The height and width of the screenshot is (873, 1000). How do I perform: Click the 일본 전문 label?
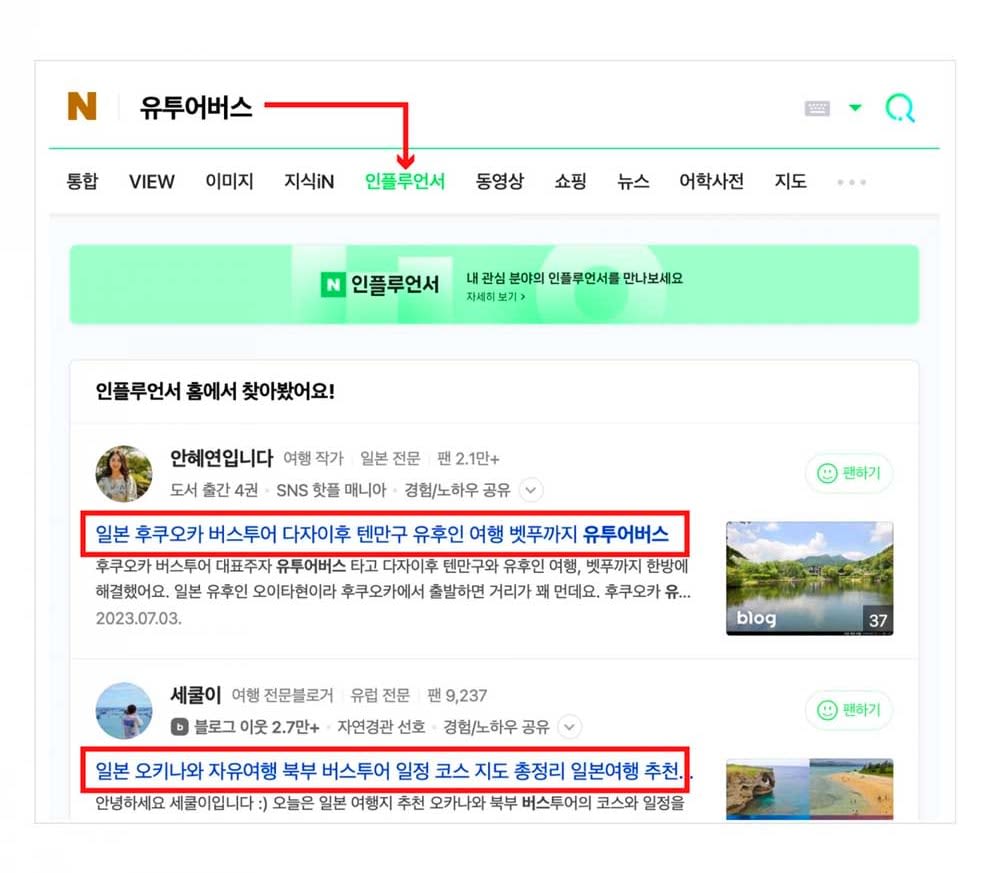coord(390,459)
